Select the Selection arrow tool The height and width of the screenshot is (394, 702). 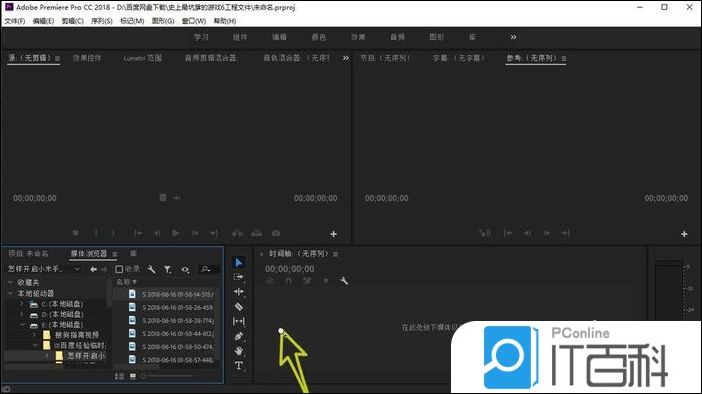coord(239,262)
